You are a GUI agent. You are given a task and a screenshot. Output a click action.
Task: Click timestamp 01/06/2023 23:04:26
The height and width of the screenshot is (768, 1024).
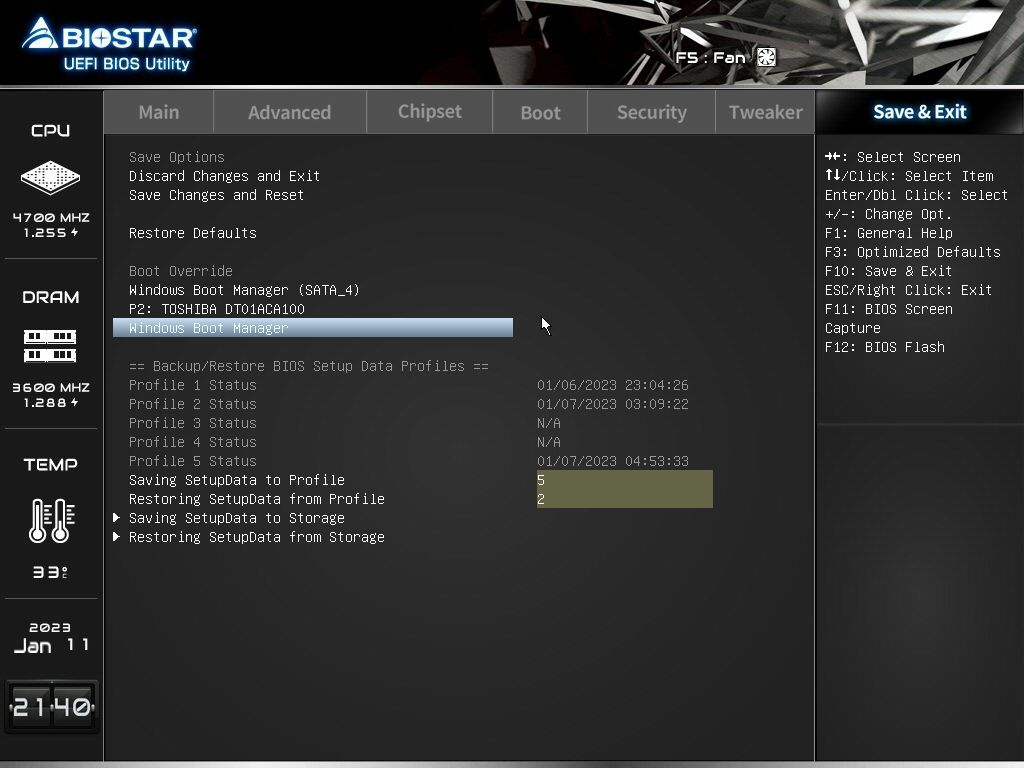point(613,385)
